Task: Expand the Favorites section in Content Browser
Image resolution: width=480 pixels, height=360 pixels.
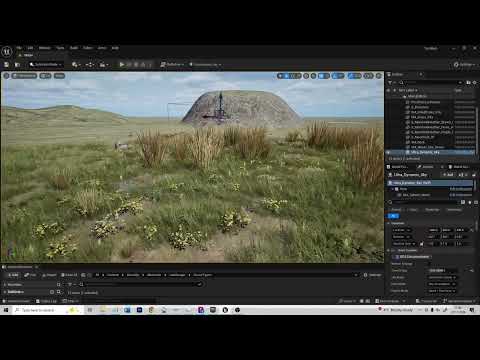Action: coord(5,285)
